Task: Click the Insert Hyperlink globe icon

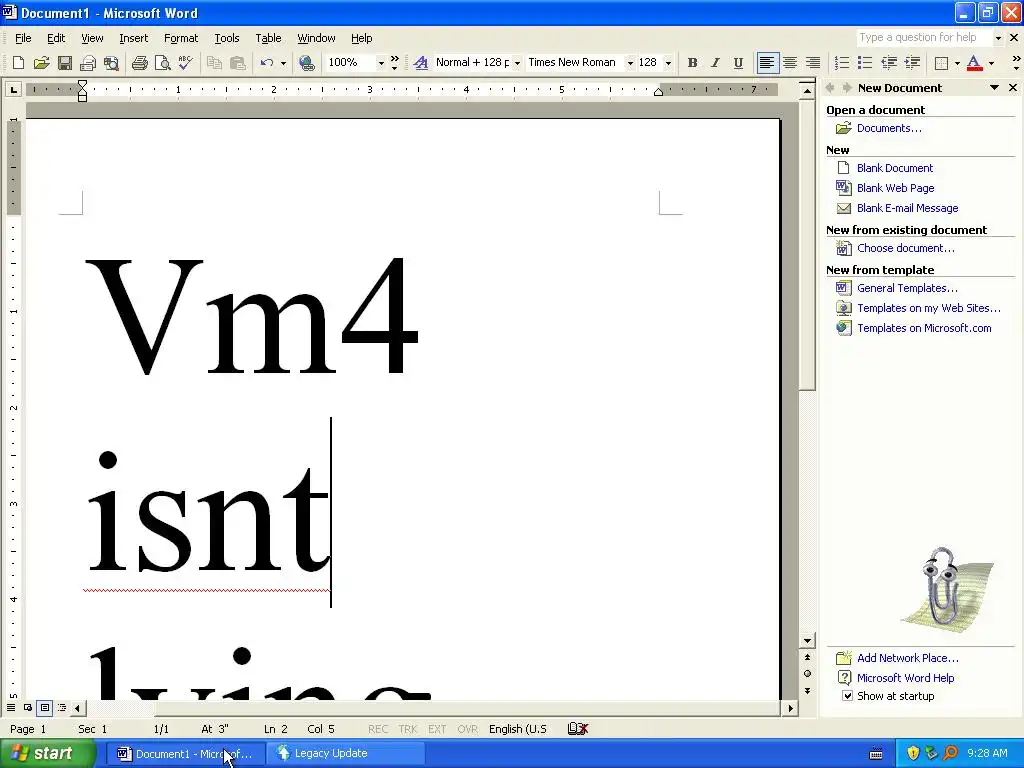Action: tap(306, 63)
